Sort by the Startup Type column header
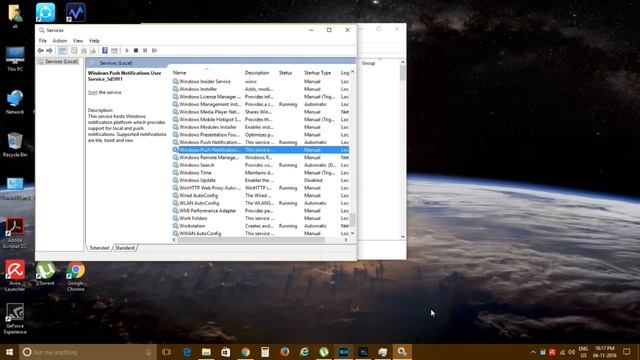The height and width of the screenshot is (360, 640). (317, 73)
